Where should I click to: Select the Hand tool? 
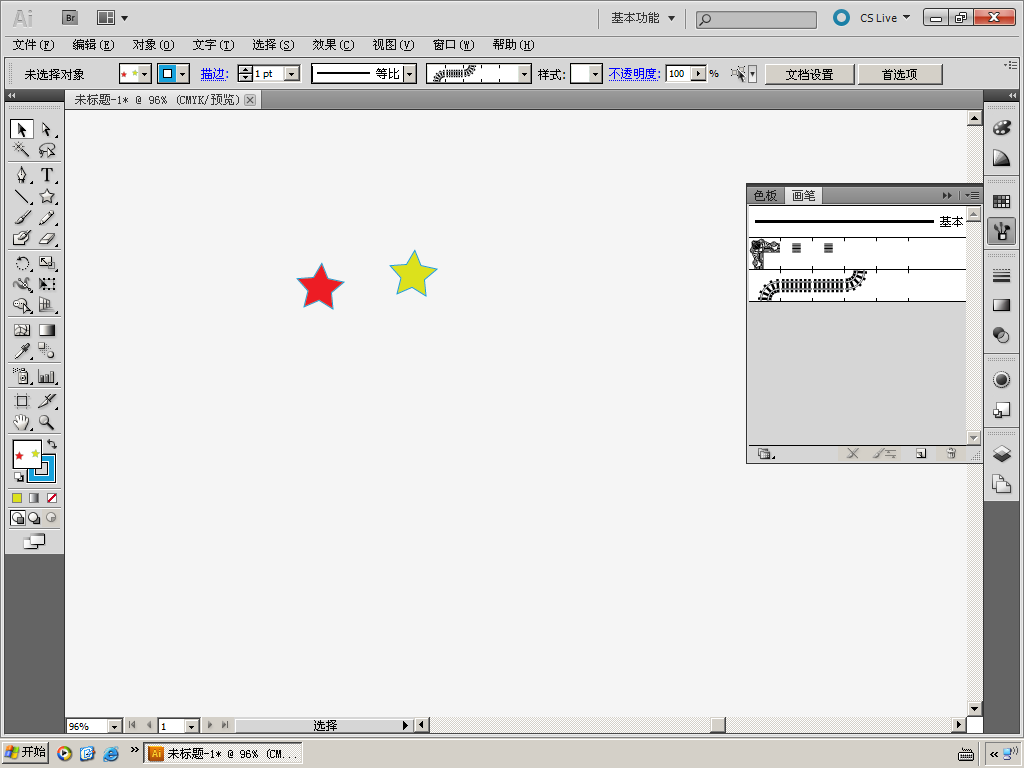(x=22, y=422)
